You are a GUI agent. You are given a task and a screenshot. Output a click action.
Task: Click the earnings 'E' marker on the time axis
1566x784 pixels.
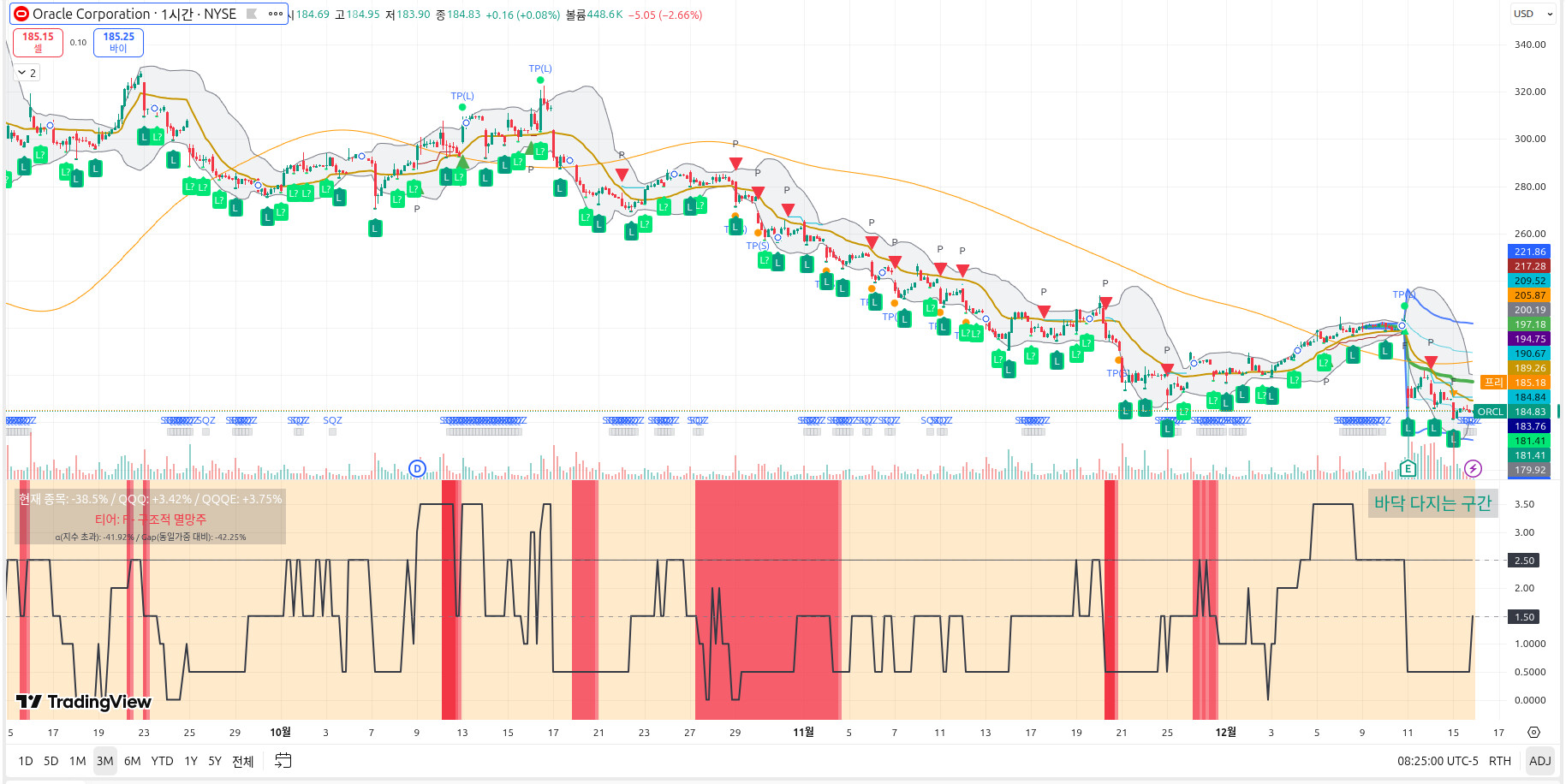click(1408, 468)
